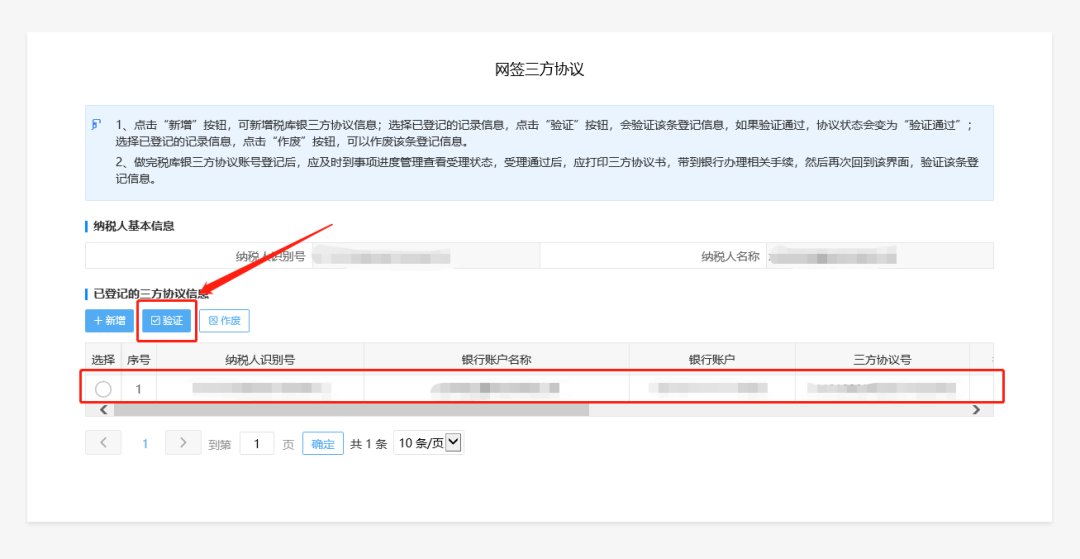Image resolution: width=1080 pixels, height=559 pixels.
Task: Click the 新增 add button
Action: 110,321
